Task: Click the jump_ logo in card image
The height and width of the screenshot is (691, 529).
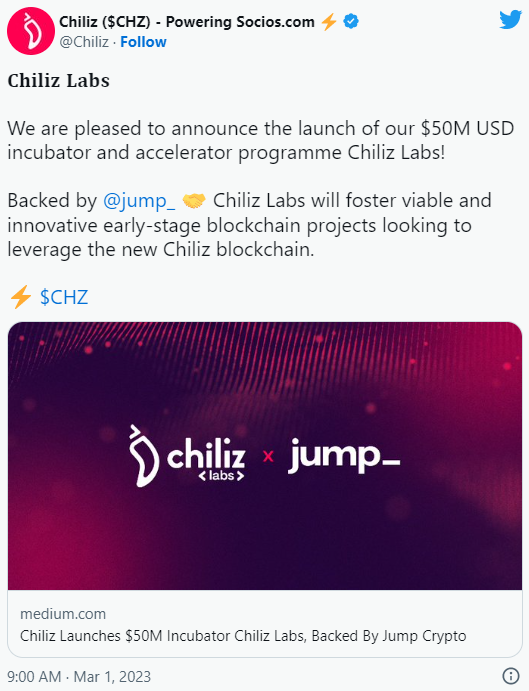Action: click(344, 456)
